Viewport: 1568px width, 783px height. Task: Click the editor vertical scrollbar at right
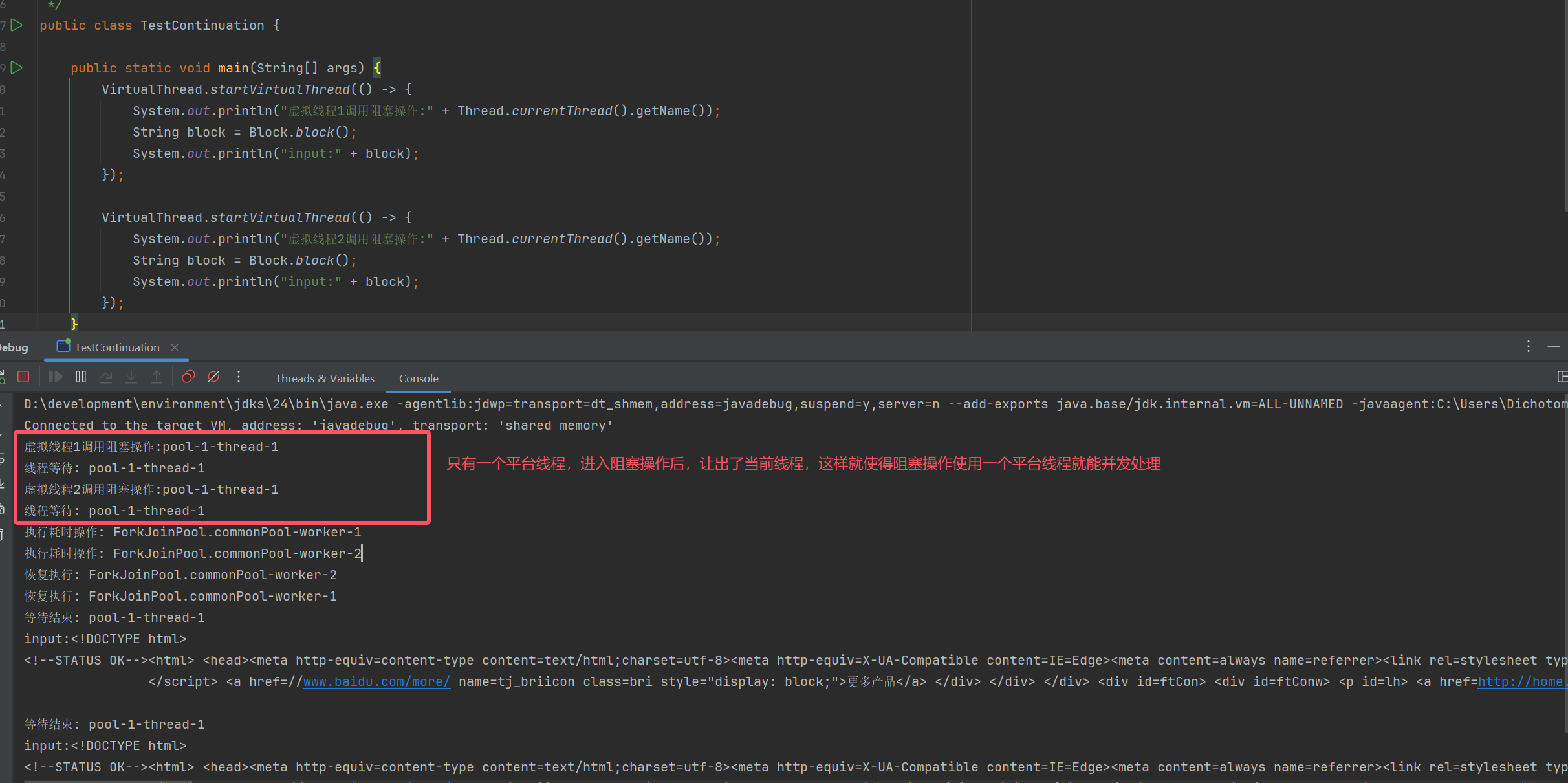(1565, 104)
